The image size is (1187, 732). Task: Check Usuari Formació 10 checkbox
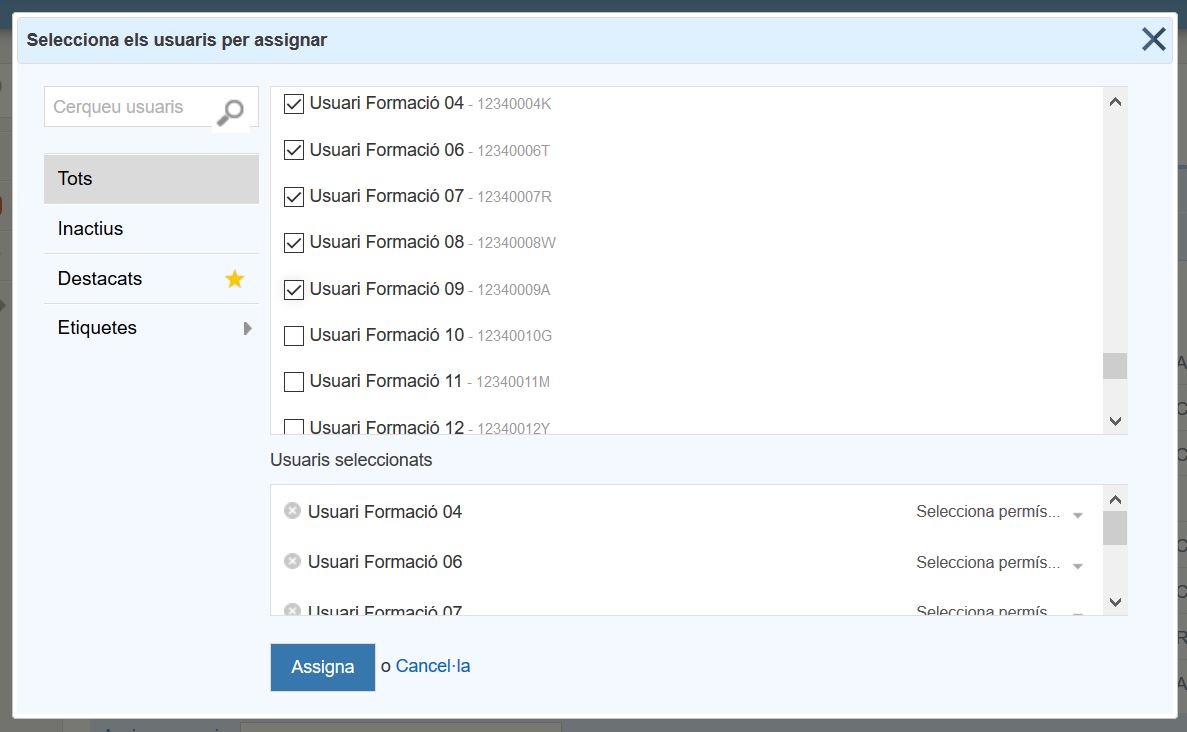pos(294,335)
